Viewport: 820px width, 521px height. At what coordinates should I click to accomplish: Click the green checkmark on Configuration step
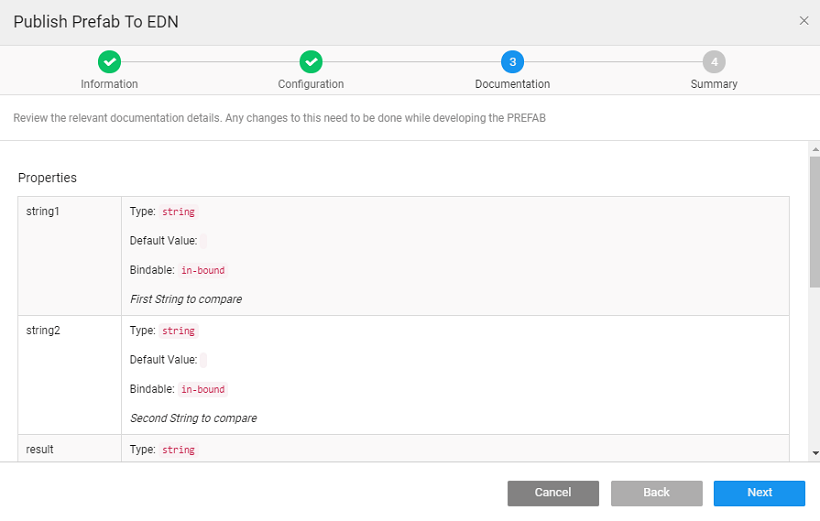(311, 62)
